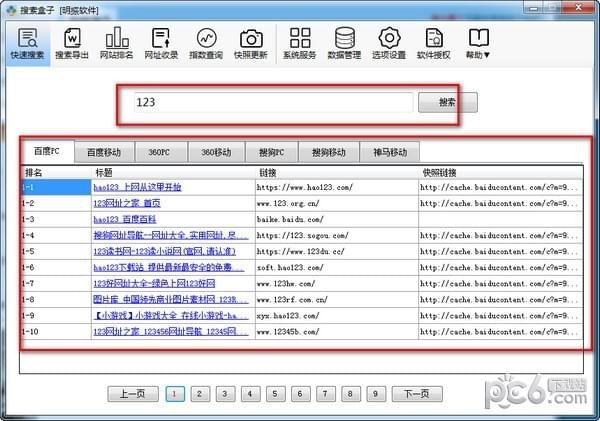
Task: Go to results page 5
Action: click(275, 394)
